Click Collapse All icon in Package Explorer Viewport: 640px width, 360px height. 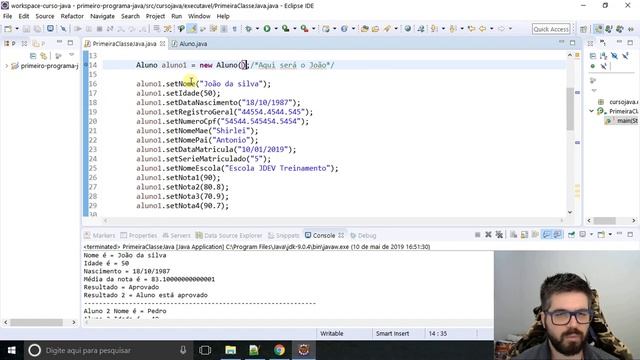(x=33, y=56)
